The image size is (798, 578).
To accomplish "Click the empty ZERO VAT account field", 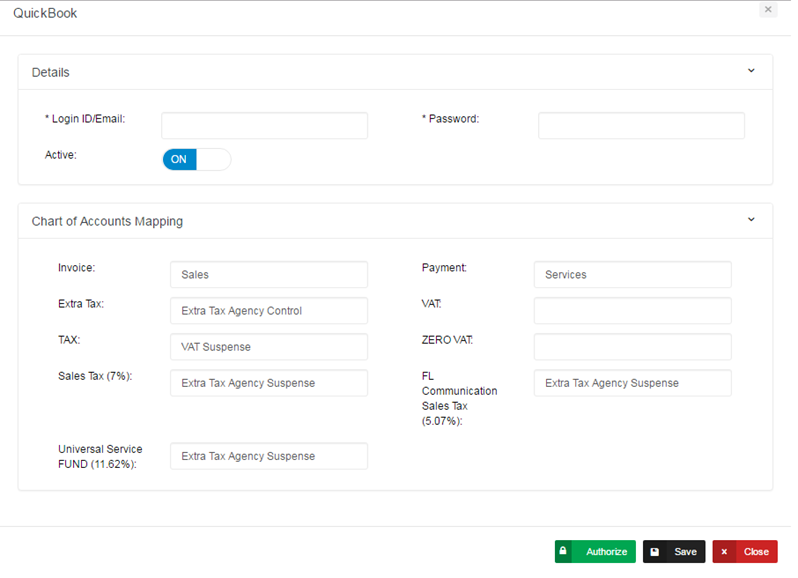I will point(632,346).
